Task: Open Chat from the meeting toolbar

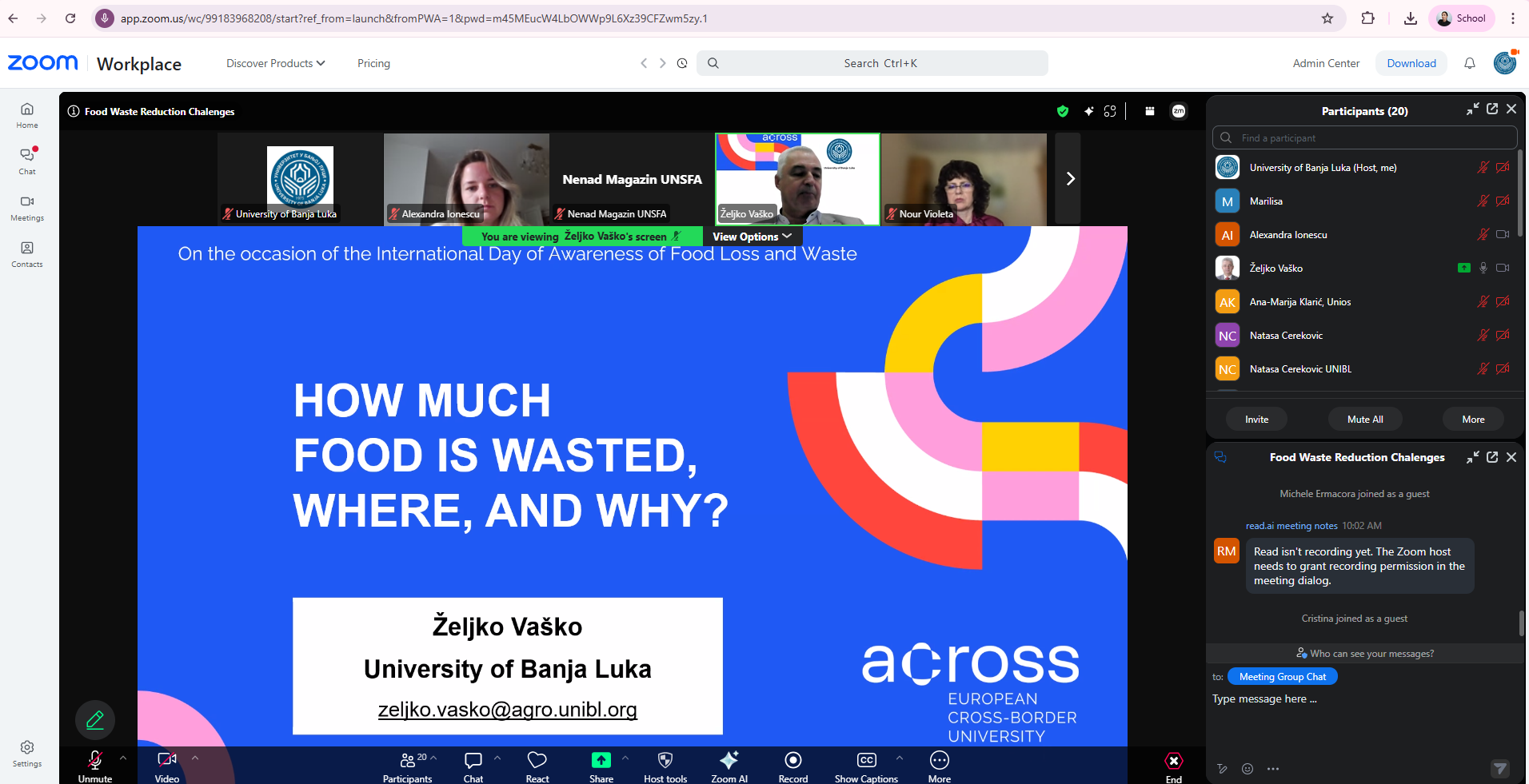Action: tap(473, 766)
